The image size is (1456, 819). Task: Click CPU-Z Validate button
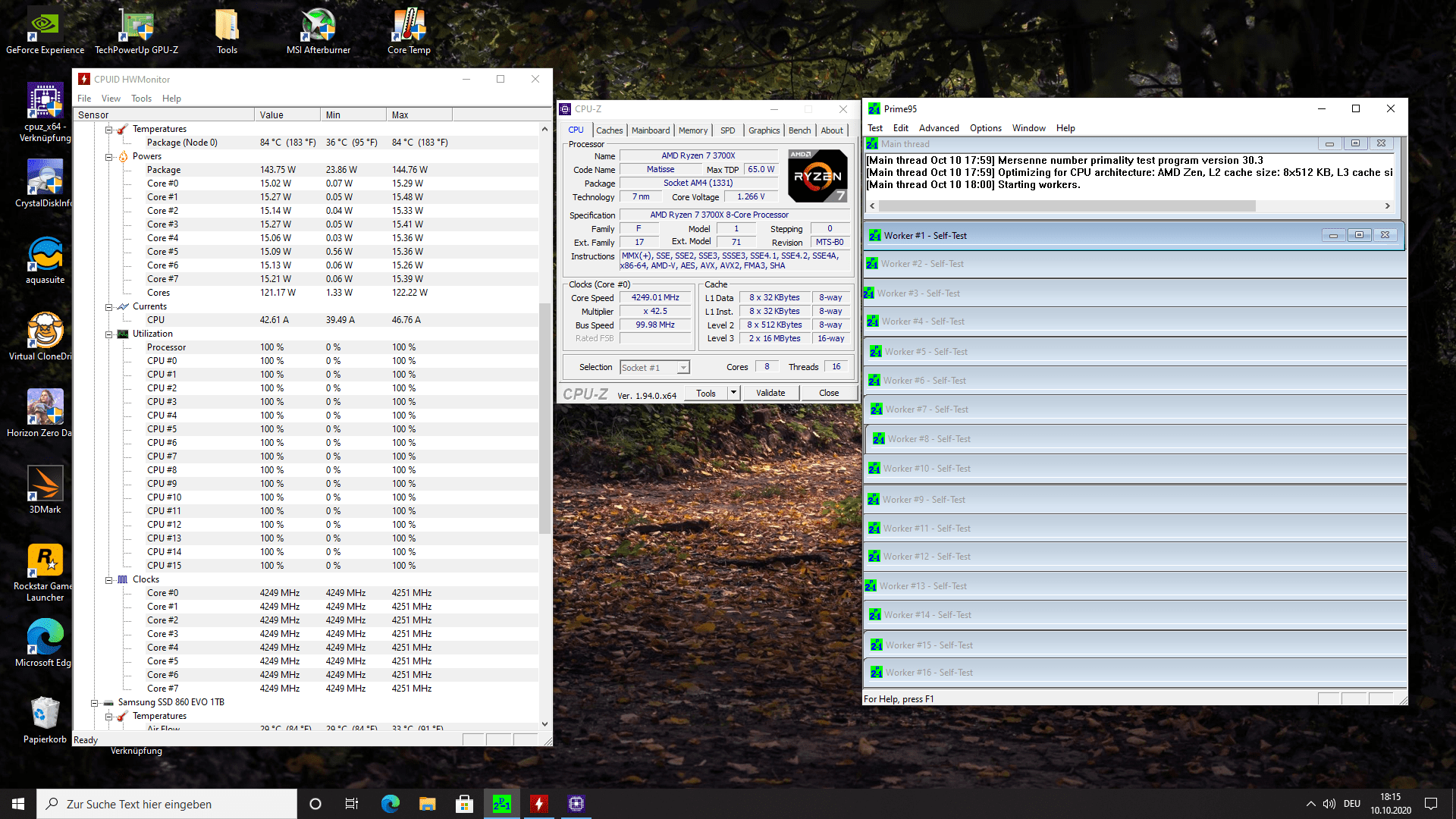pyautogui.click(x=770, y=393)
